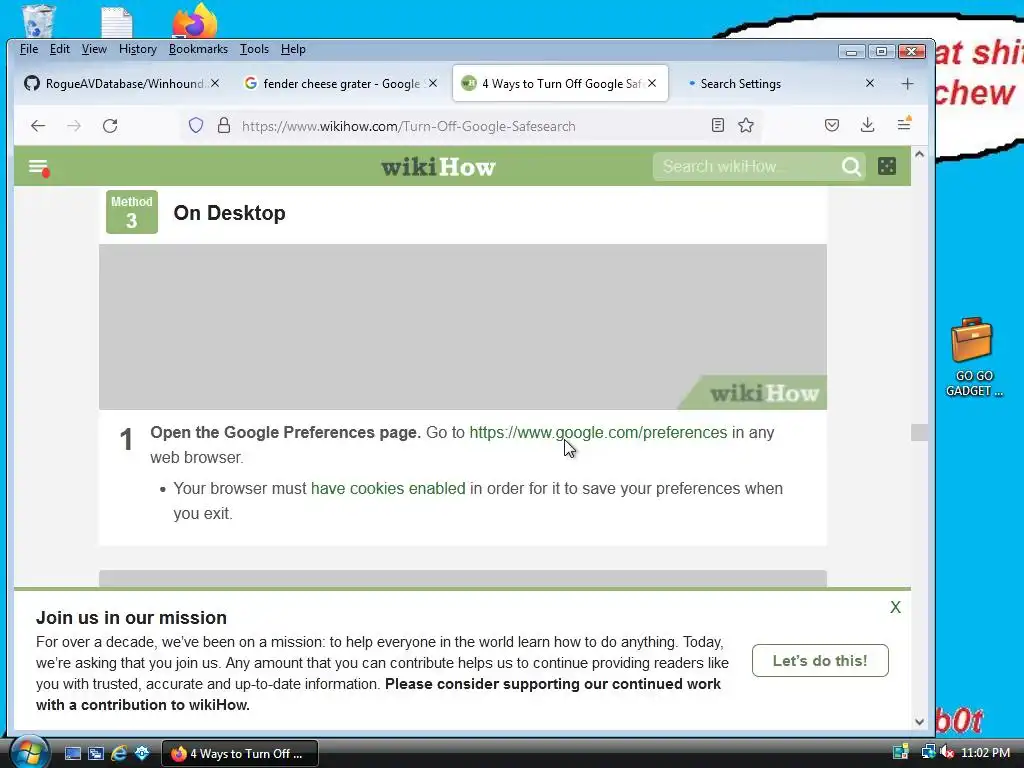Close the 4 Ways to Turn Off tab
Viewport: 1024px width, 768px height.
[652, 84]
